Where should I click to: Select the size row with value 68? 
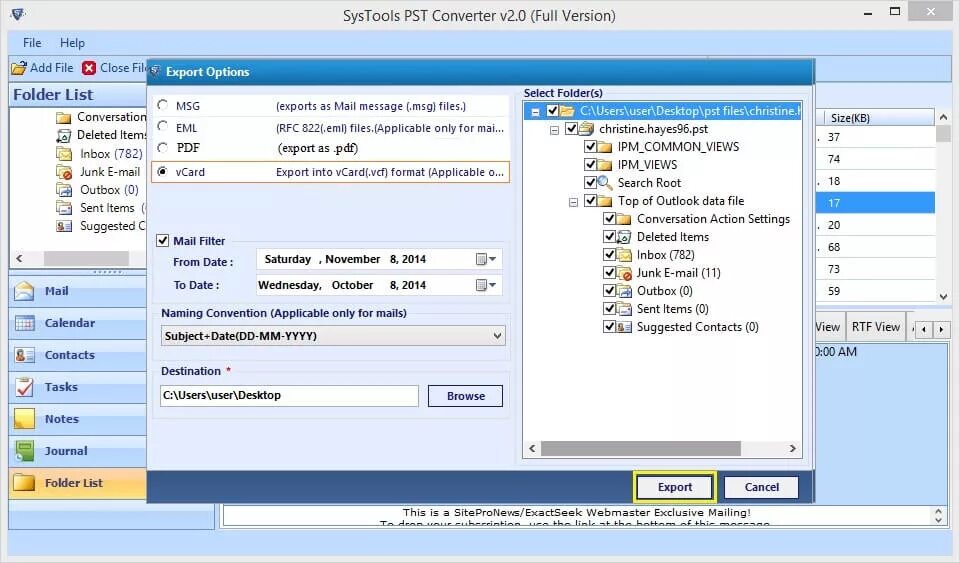click(x=875, y=247)
